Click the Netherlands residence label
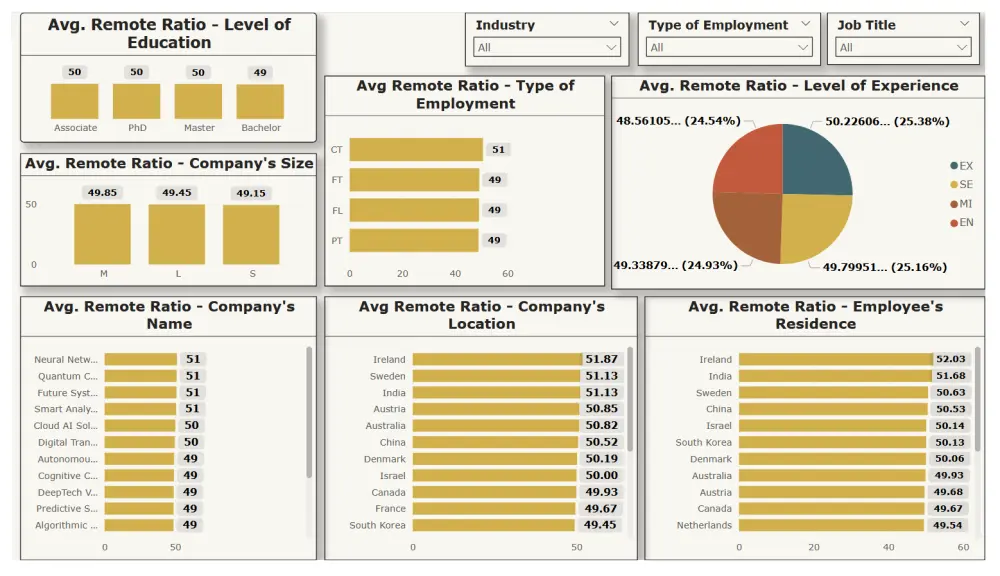The height and width of the screenshot is (576, 1000). click(x=704, y=525)
